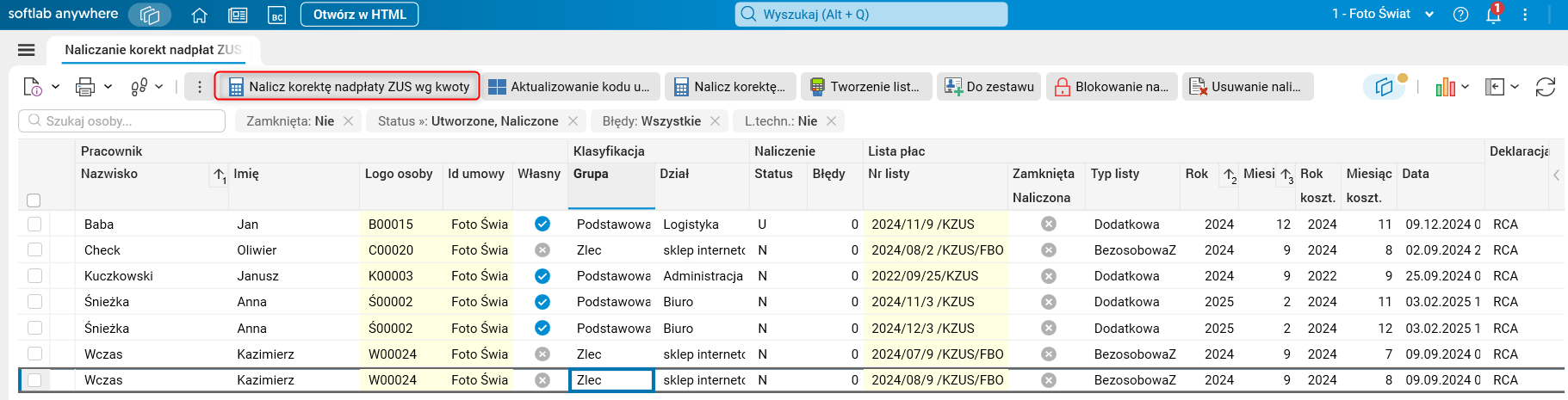Open the bar chart icon
1568x400 pixels.
(1445, 87)
